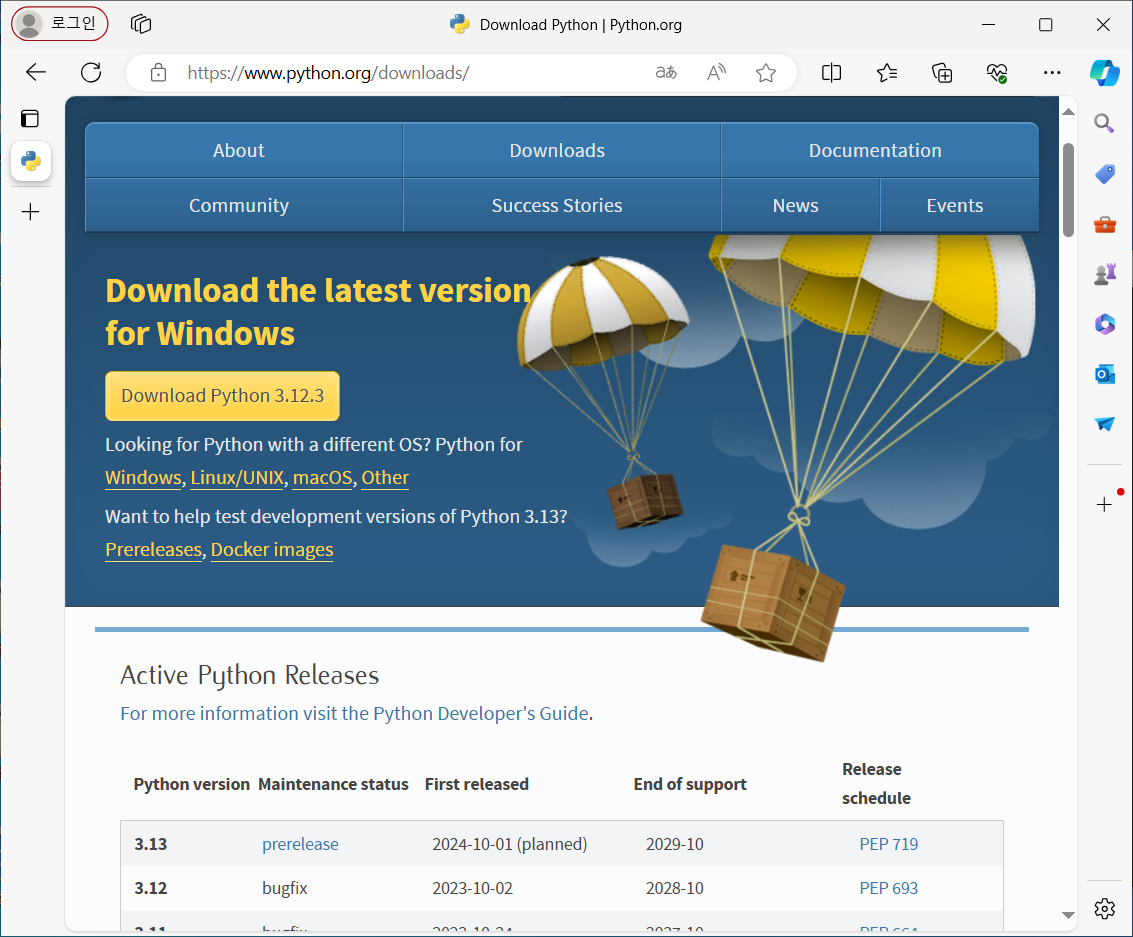Go back to previous page
The height and width of the screenshot is (937, 1133).
(x=35, y=72)
